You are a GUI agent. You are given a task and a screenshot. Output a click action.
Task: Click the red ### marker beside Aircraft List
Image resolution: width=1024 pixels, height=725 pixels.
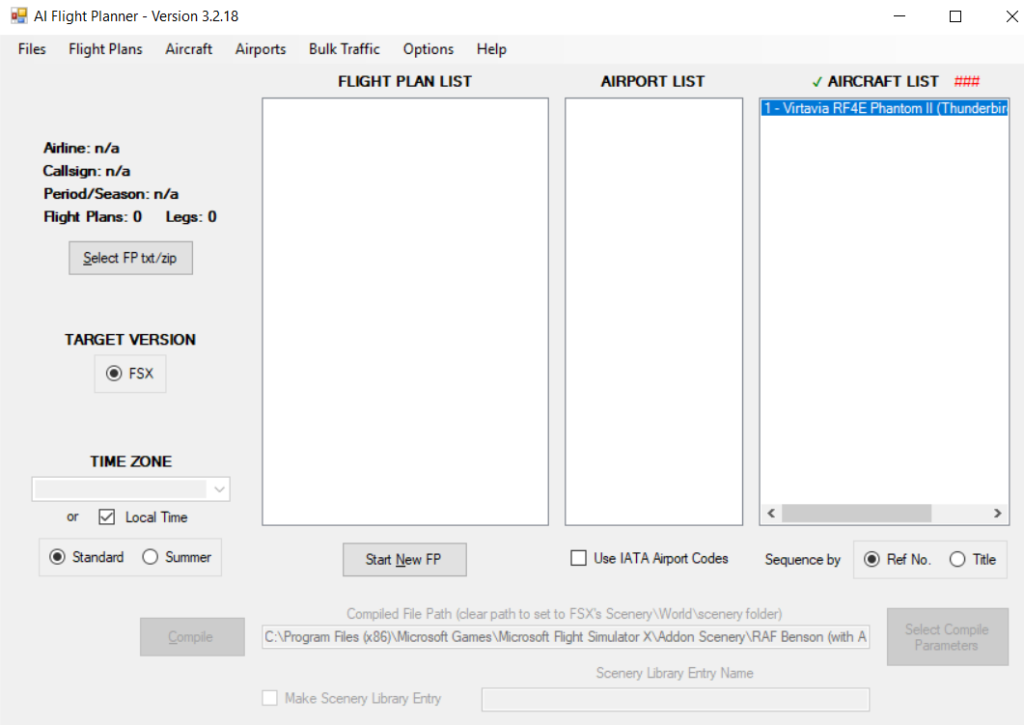click(x=967, y=81)
